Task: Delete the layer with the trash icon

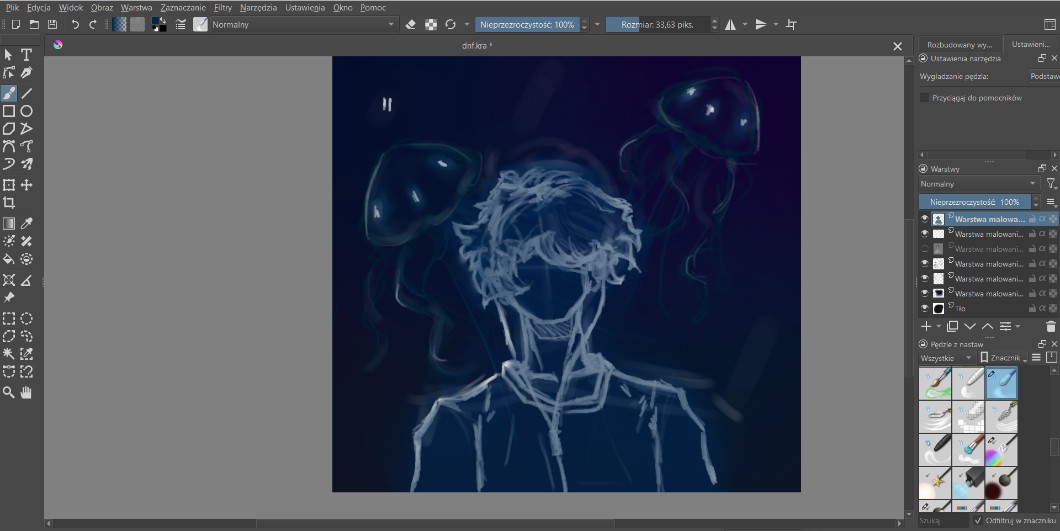Action: [1050, 326]
